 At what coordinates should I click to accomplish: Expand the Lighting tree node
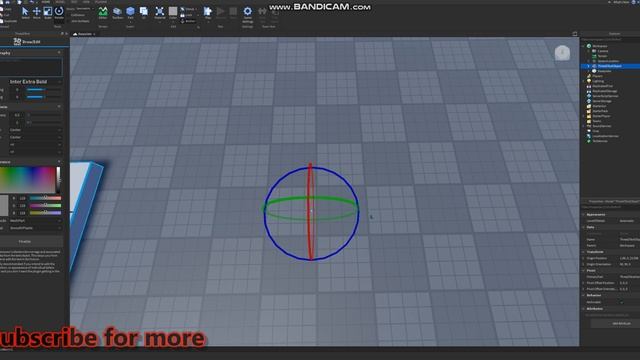583,81
